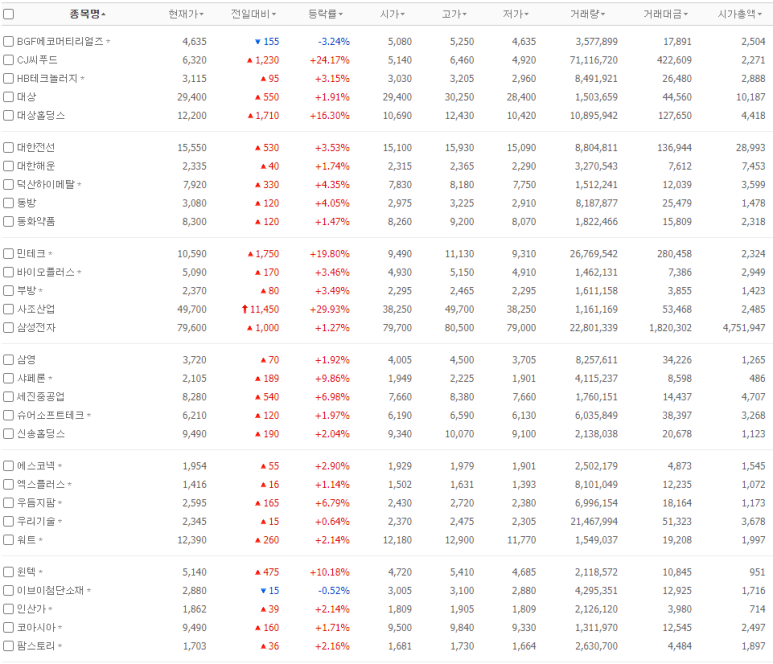Tick the select-all checkbox in header
The width and height of the screenshot is (773, 664).
(x=8, y=14)
